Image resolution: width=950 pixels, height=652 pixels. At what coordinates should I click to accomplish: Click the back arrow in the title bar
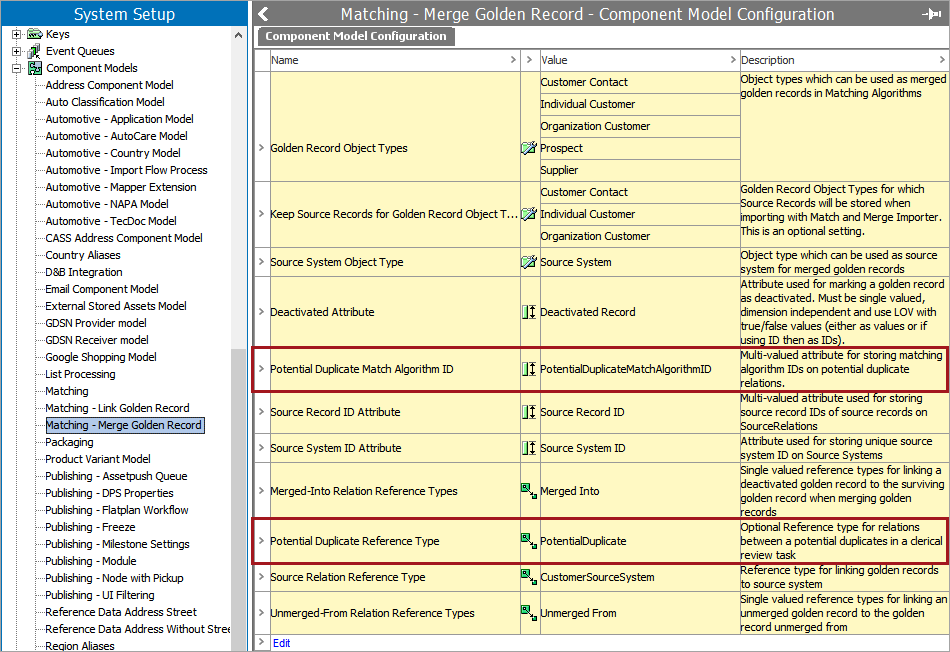[x=263, y=14]
